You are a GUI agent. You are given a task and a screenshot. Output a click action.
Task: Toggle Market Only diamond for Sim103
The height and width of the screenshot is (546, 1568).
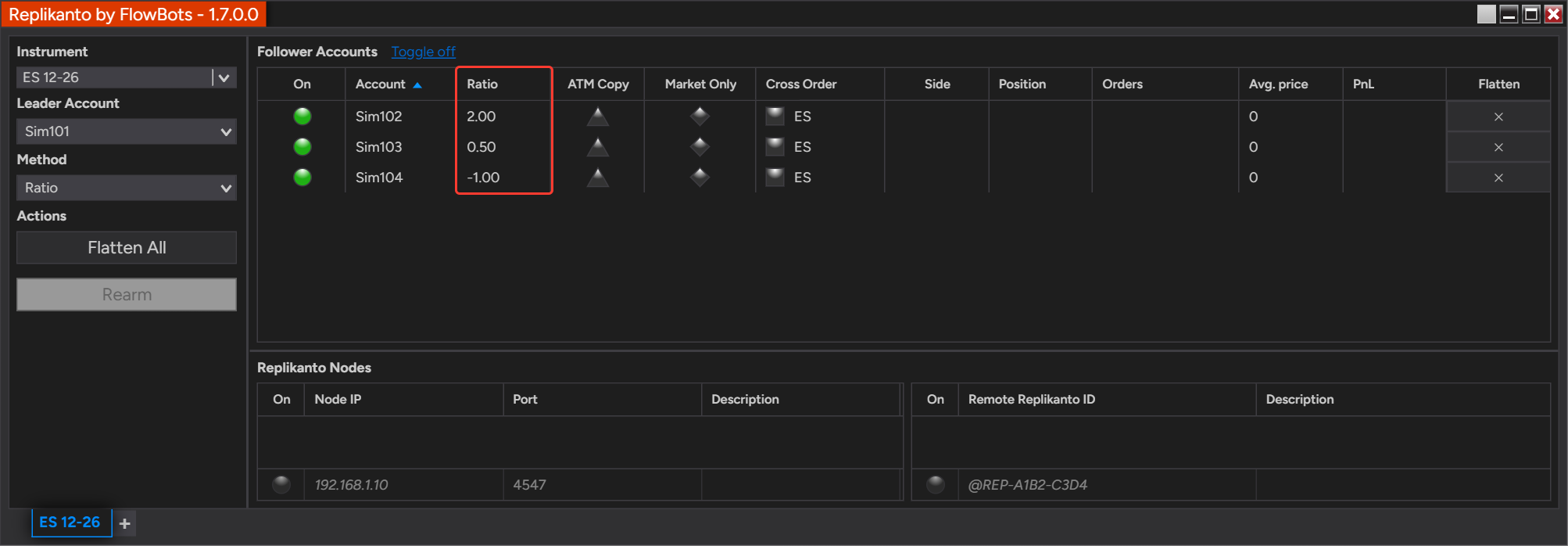[x=700, y=147]
